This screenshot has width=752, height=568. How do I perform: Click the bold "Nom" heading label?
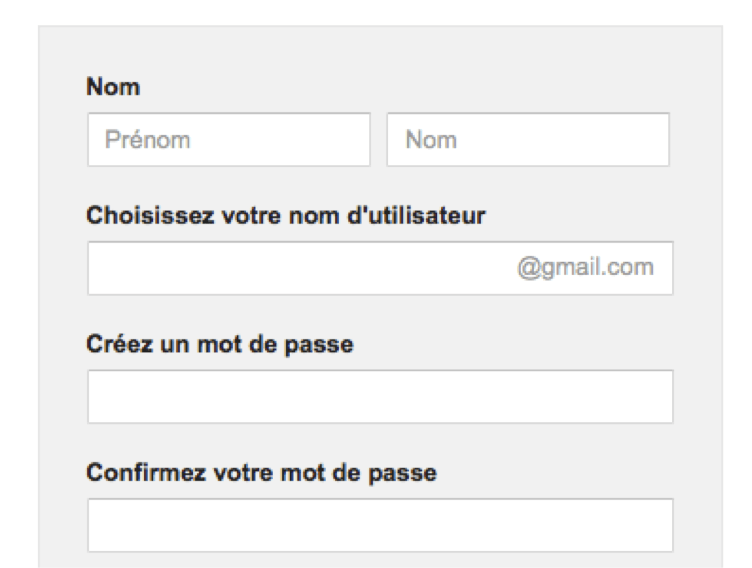click(113, 88)
